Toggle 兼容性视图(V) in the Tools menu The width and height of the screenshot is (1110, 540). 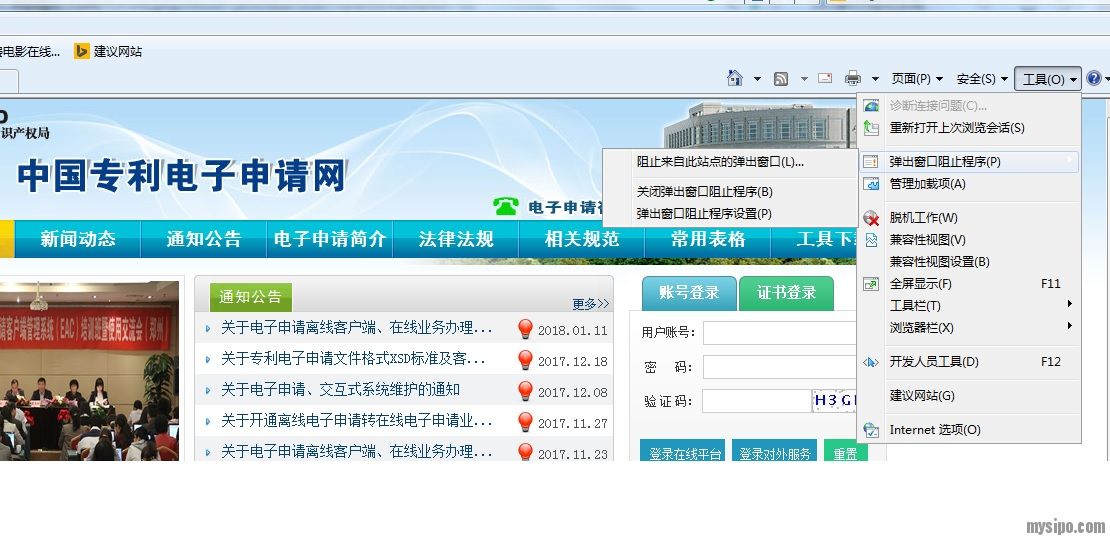(927, 240)
